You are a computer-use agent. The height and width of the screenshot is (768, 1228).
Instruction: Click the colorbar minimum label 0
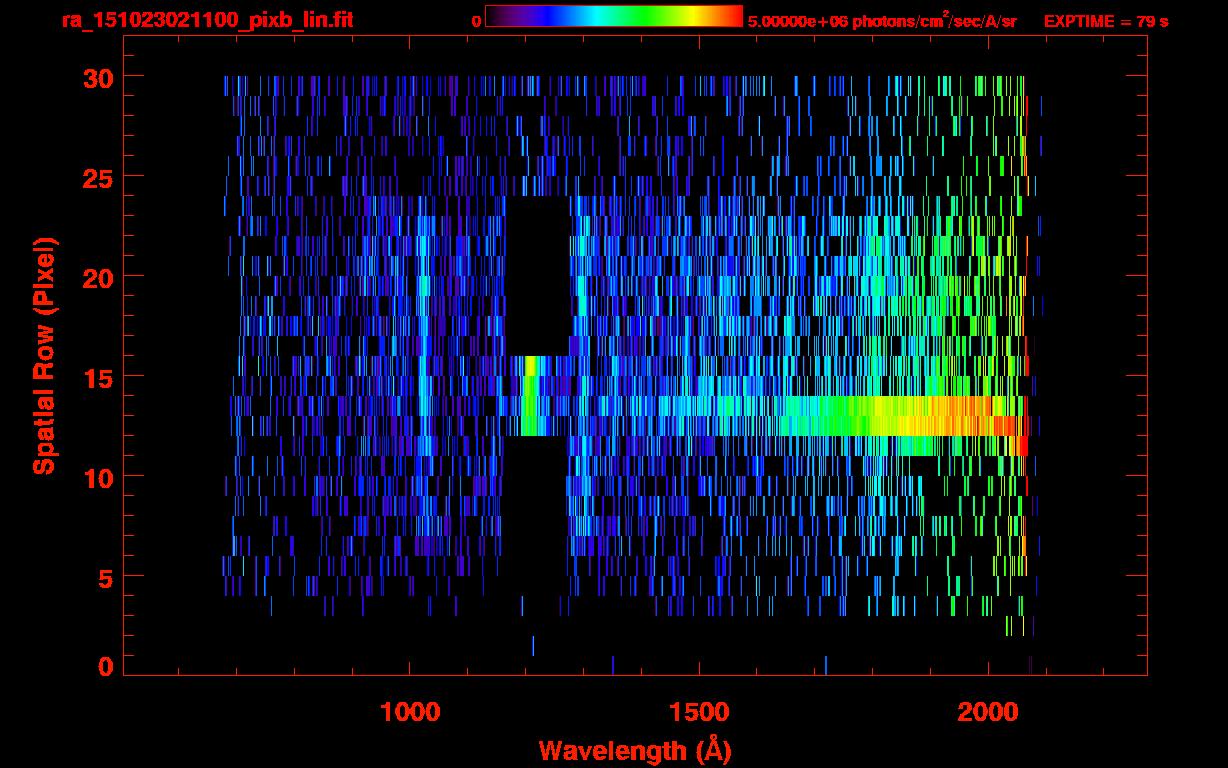point(476,21)
